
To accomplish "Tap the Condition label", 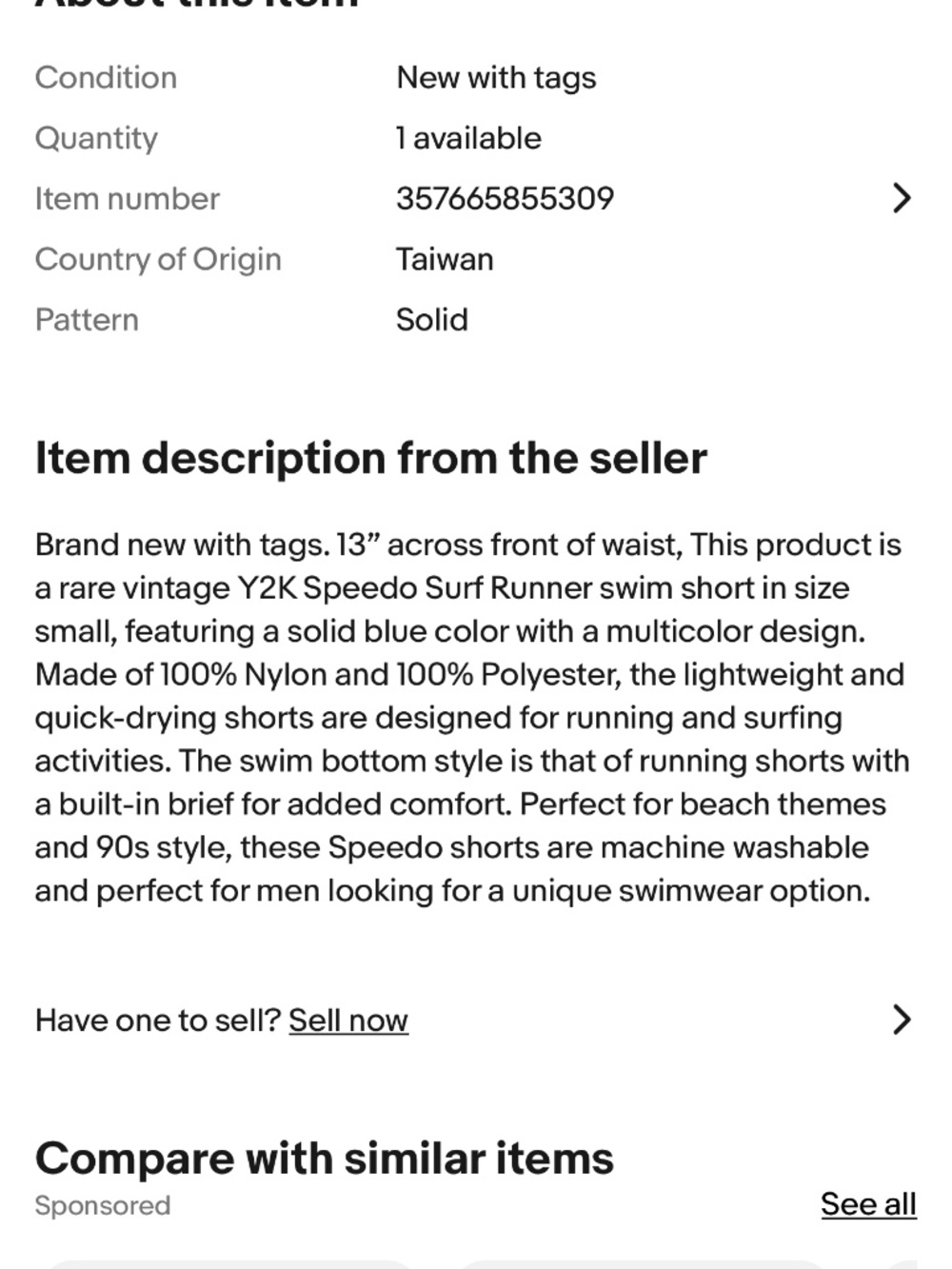I will (x=106, y=77).
